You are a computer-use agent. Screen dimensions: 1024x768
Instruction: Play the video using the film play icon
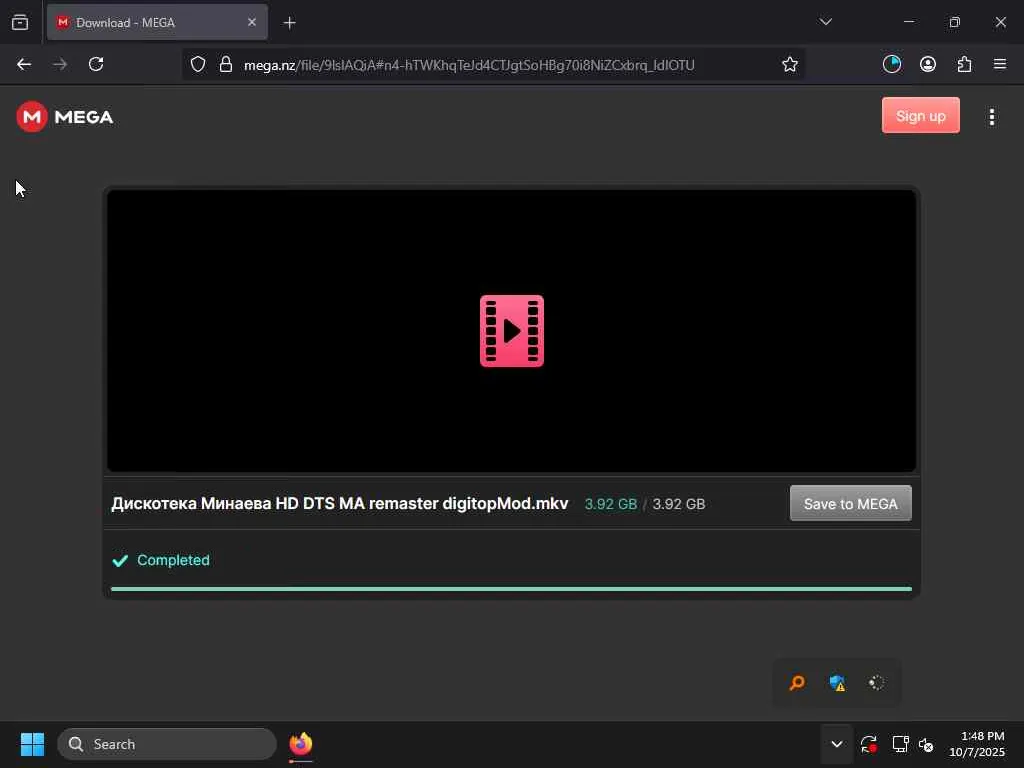(511, 331)
